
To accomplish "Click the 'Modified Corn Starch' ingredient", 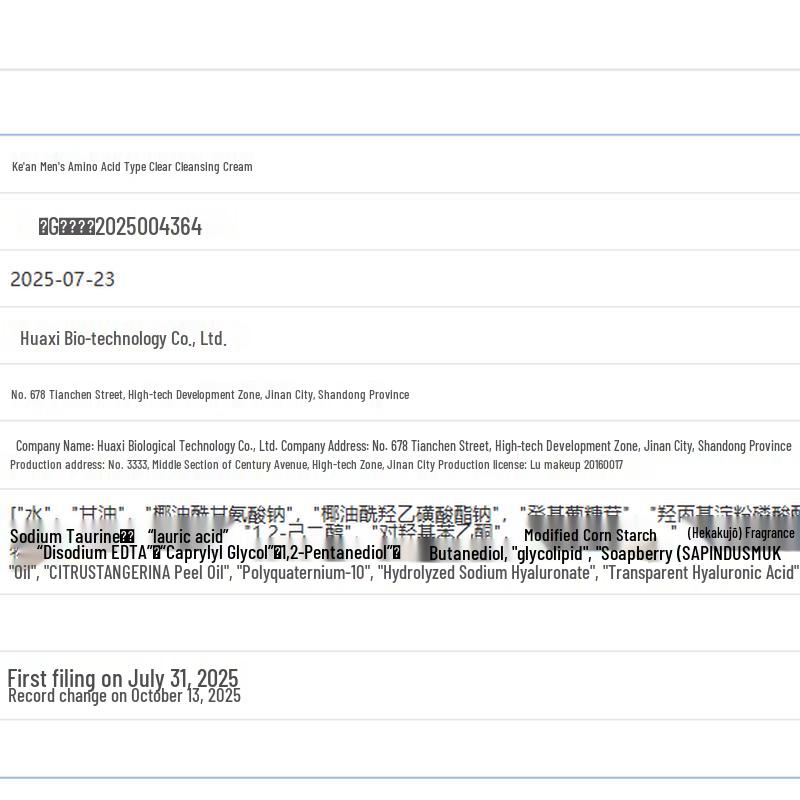I will [590, 535].
